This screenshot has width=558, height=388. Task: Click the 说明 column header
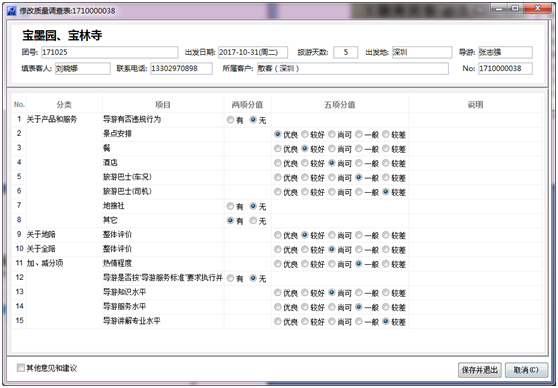(x=475, y=104)
